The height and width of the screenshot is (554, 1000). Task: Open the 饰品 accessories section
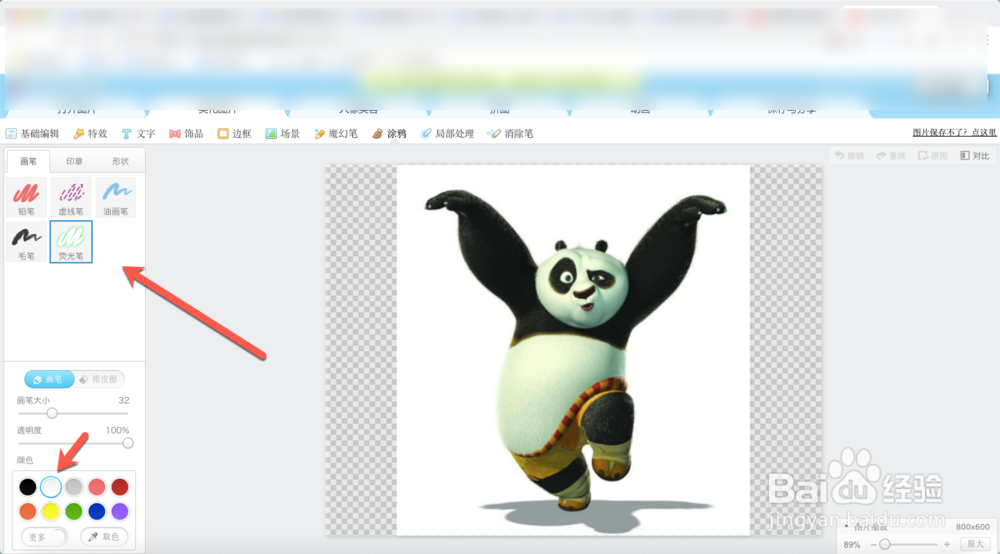tap(186, 133)
